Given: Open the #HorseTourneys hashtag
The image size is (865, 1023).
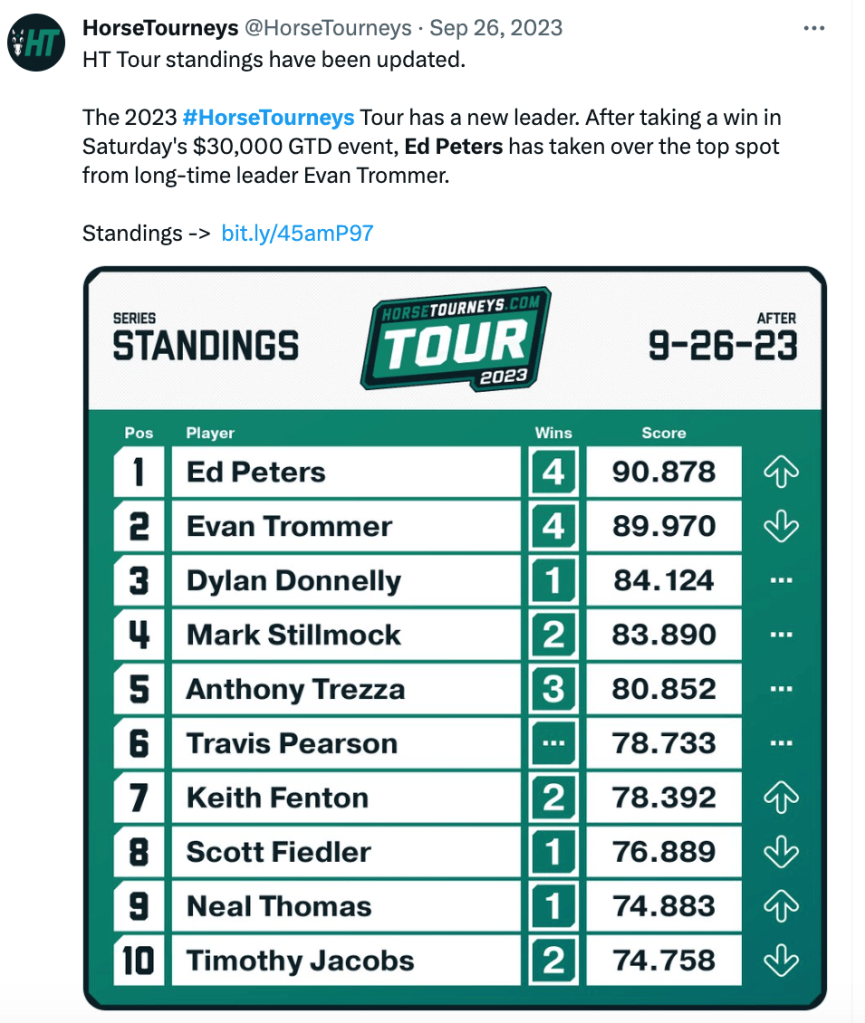Looking at the screenshot, I should [x=269, y=117].
